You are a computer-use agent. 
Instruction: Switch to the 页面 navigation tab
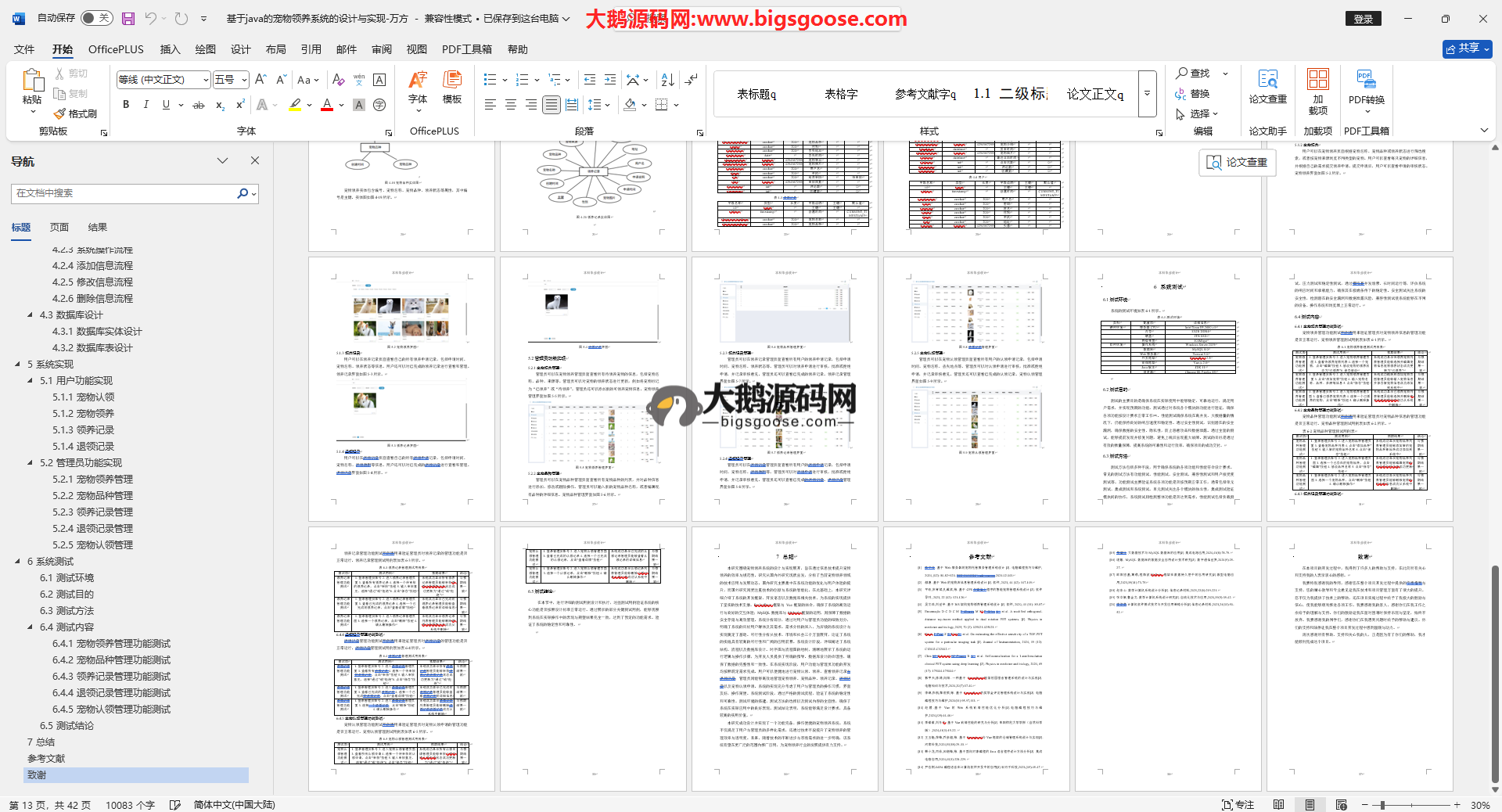(59, 228)
